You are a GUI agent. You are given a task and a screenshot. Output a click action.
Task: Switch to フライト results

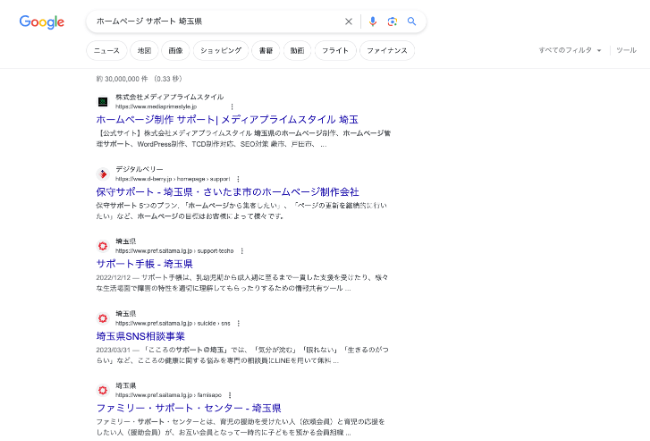(x=335, y=51)
